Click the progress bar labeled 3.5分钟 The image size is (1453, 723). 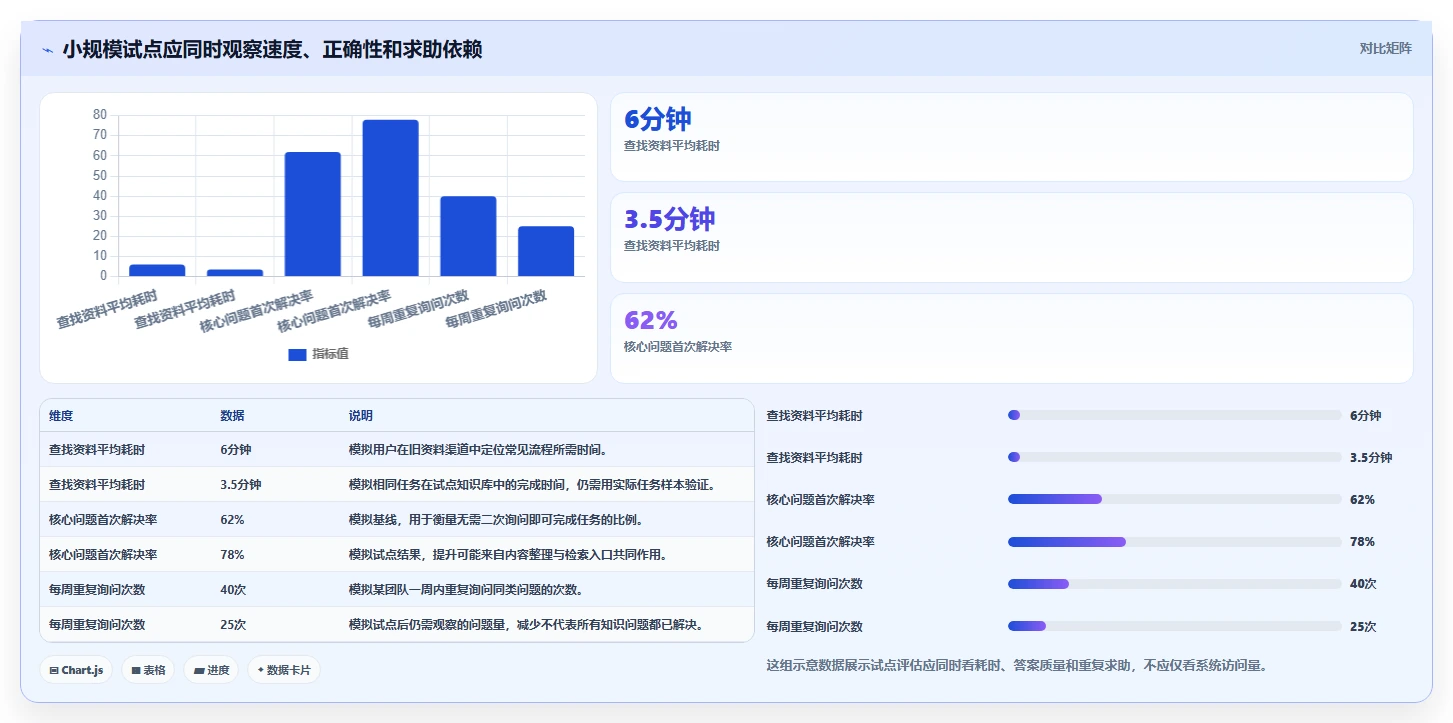coord(1175,457)
